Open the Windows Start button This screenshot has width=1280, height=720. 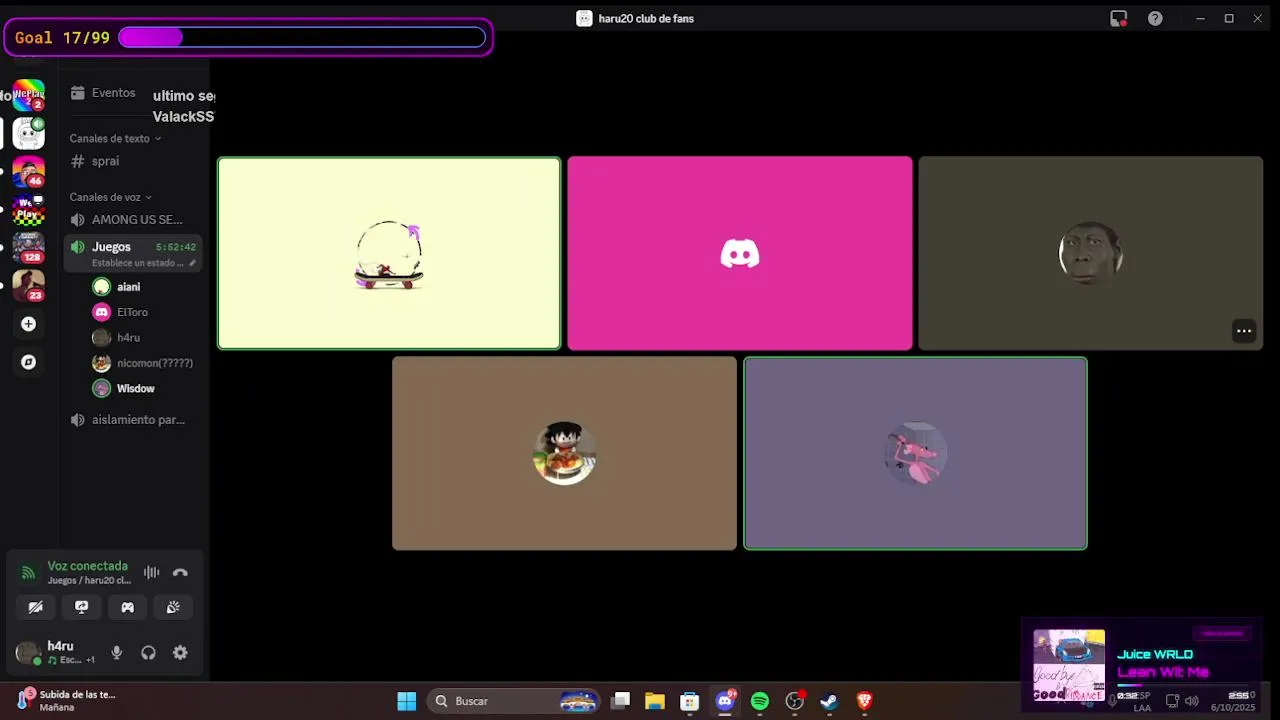pyautogui.click(x=407, y=701)
